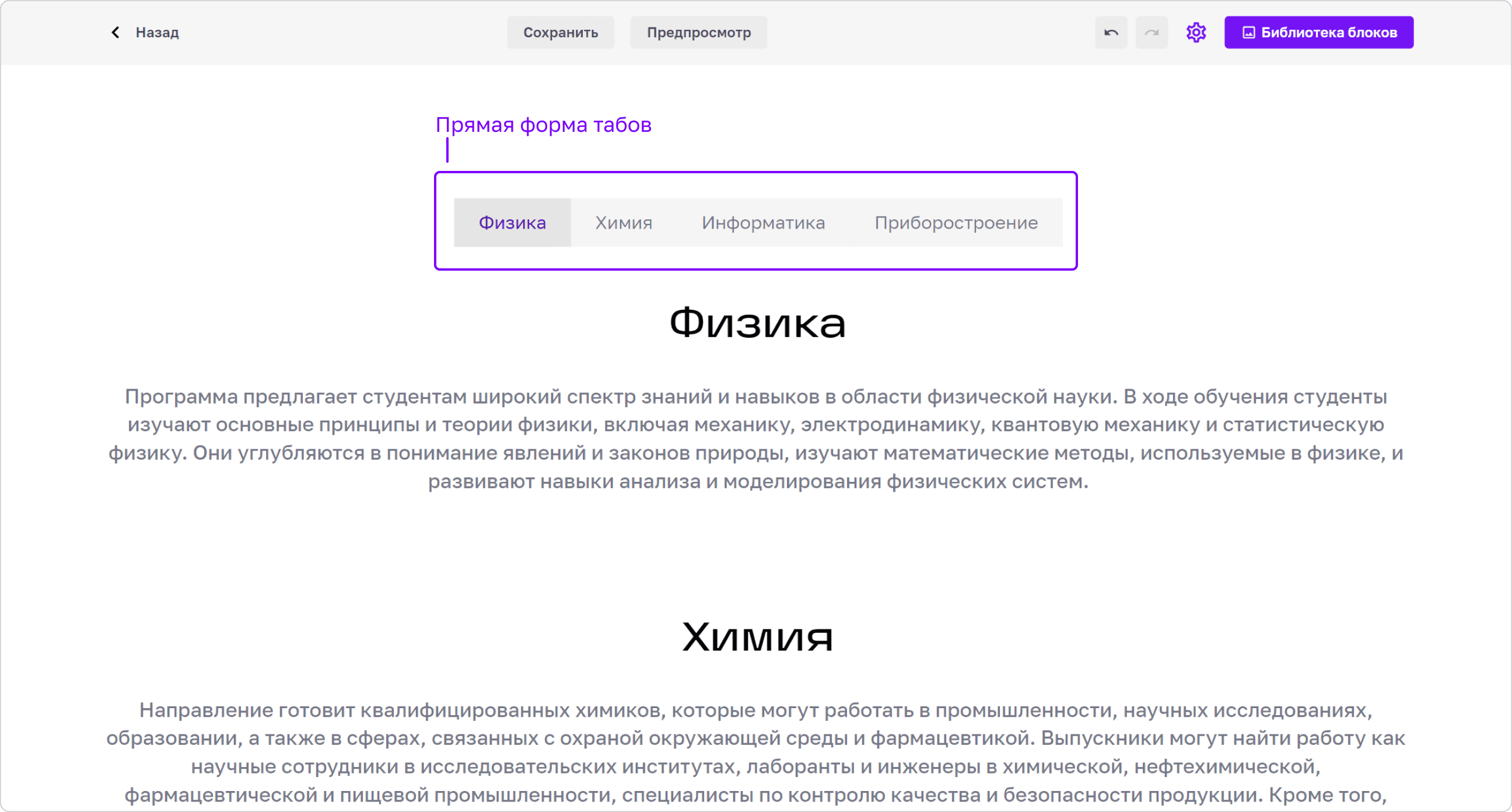Switch to the Химия tab

(624, 222)
